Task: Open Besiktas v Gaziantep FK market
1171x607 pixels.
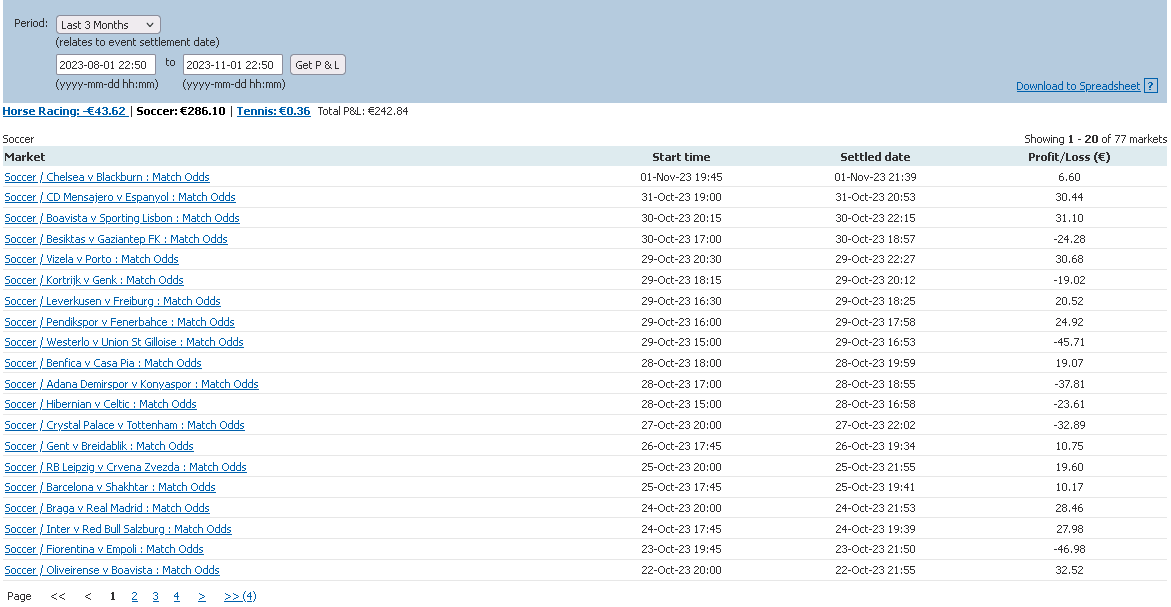Action: pyautogui.click(x=116, y=239)
